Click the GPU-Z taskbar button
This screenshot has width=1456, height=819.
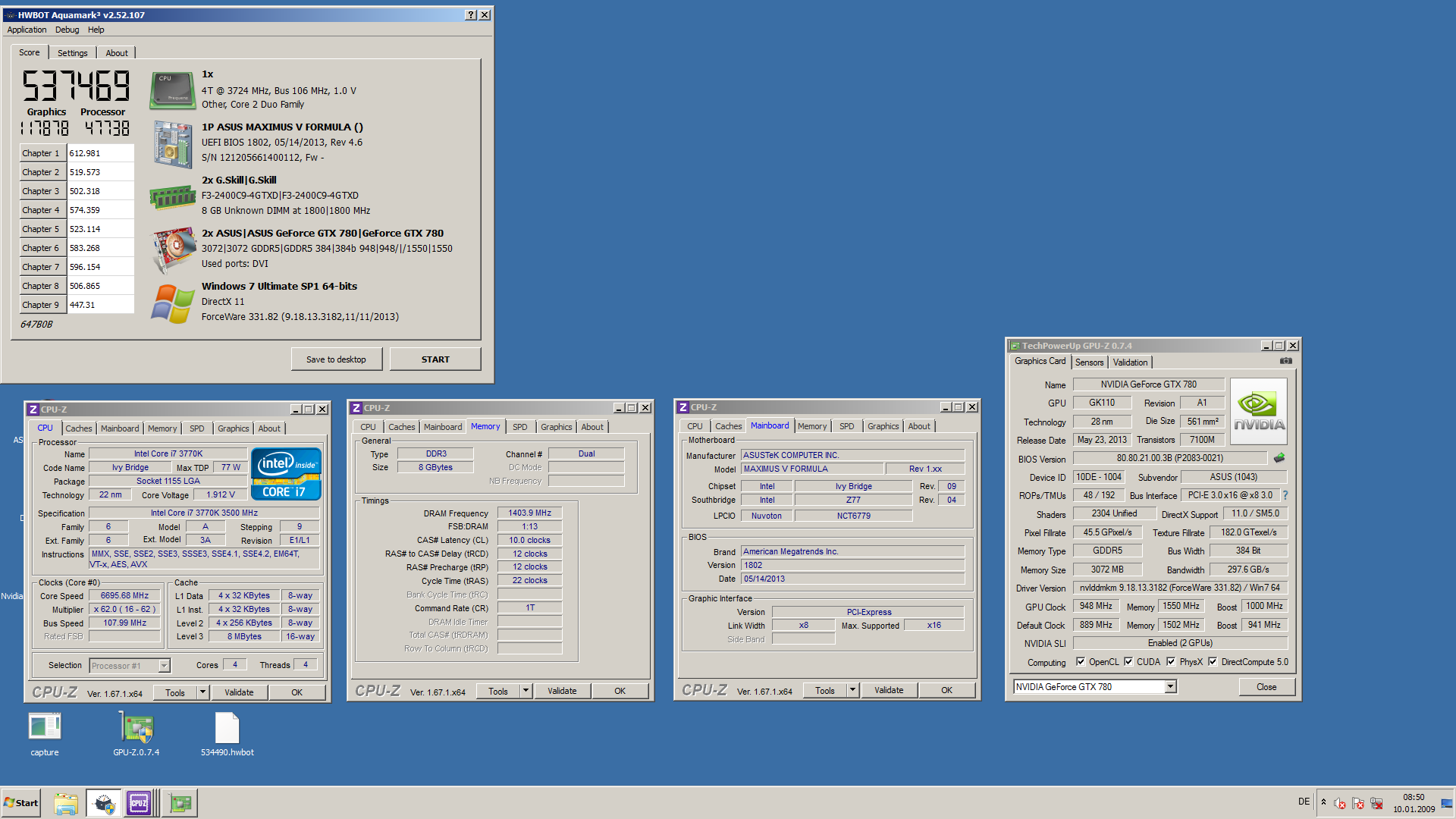[x=180, y=803]
